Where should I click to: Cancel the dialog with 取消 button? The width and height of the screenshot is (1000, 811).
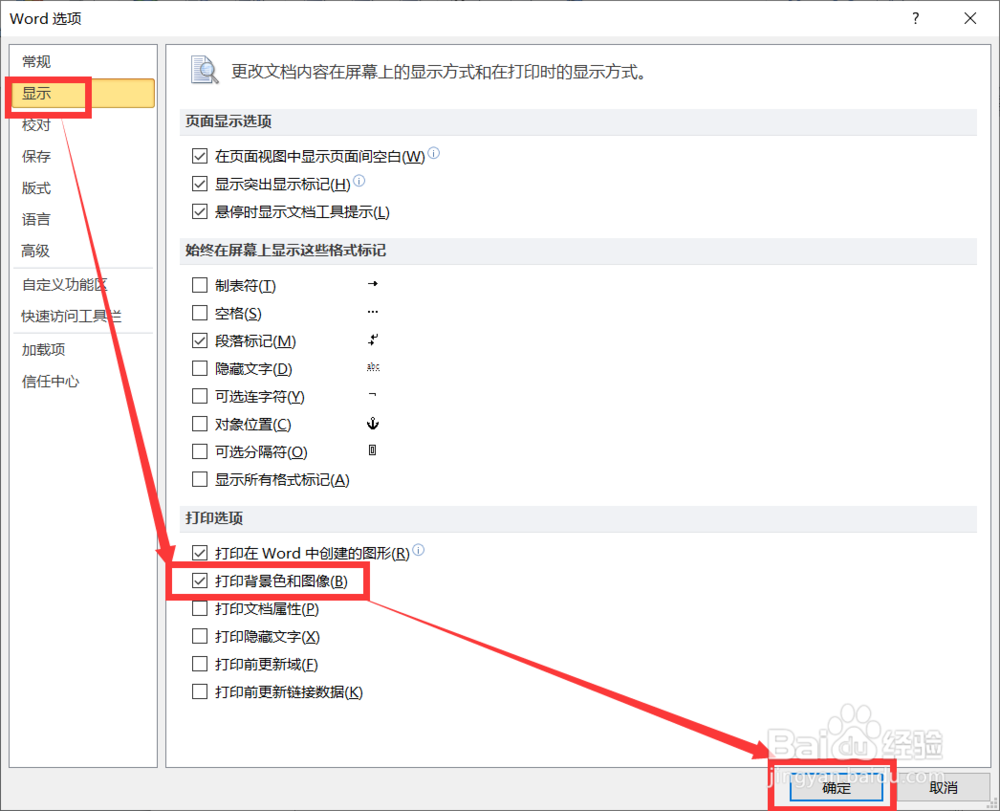point(943,788)
